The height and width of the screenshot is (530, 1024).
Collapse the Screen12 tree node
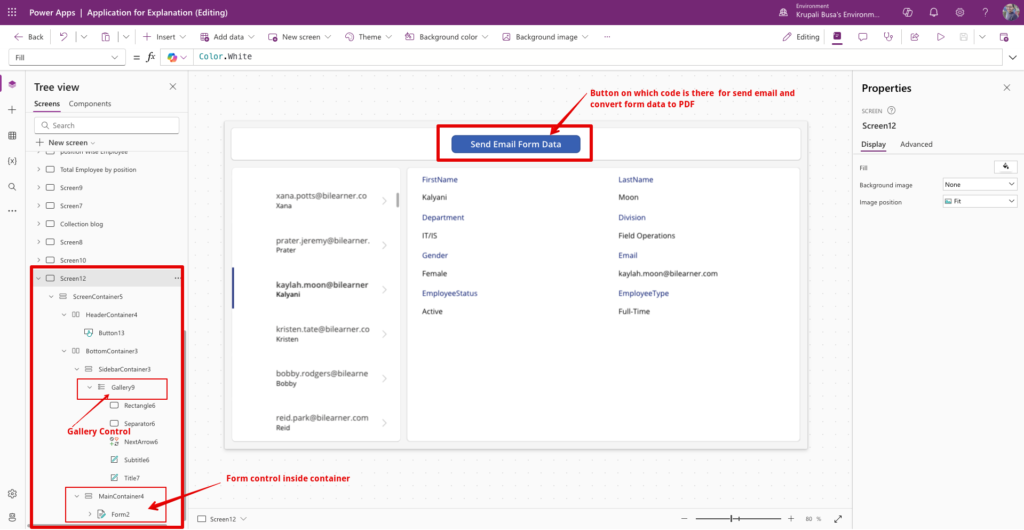pos(38,278)
